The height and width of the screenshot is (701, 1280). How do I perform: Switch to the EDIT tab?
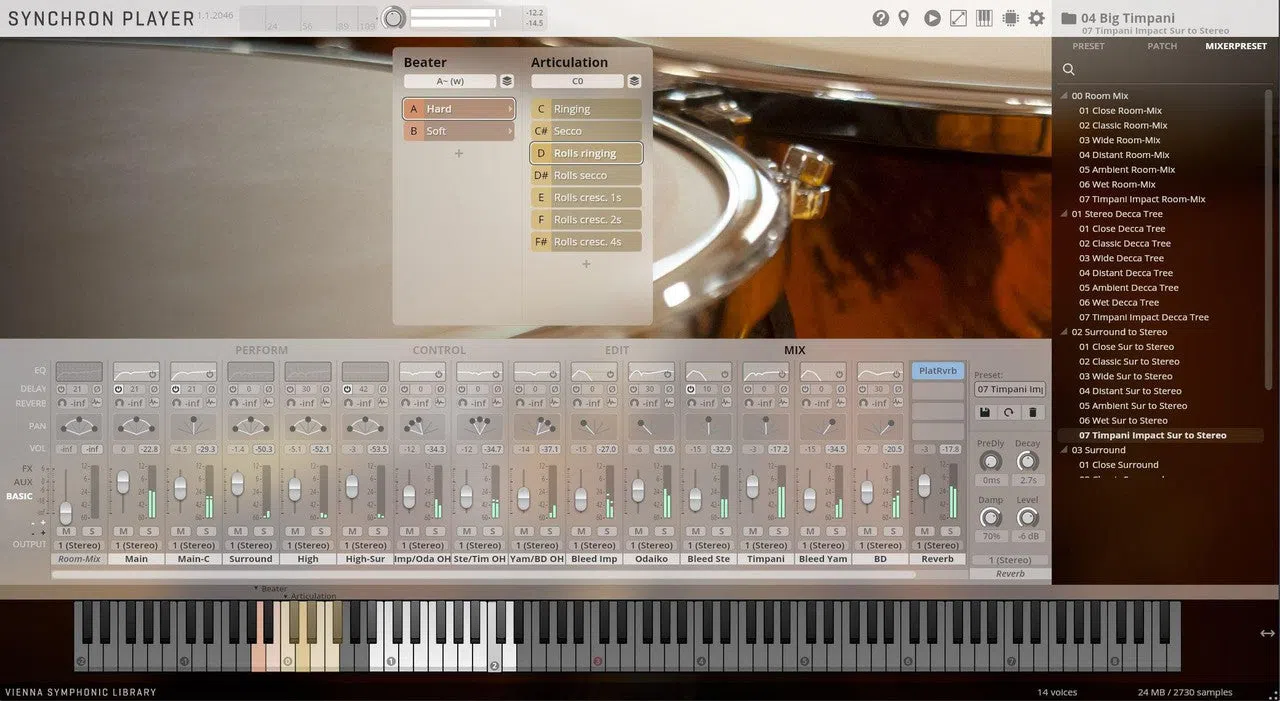pos(617,350)
